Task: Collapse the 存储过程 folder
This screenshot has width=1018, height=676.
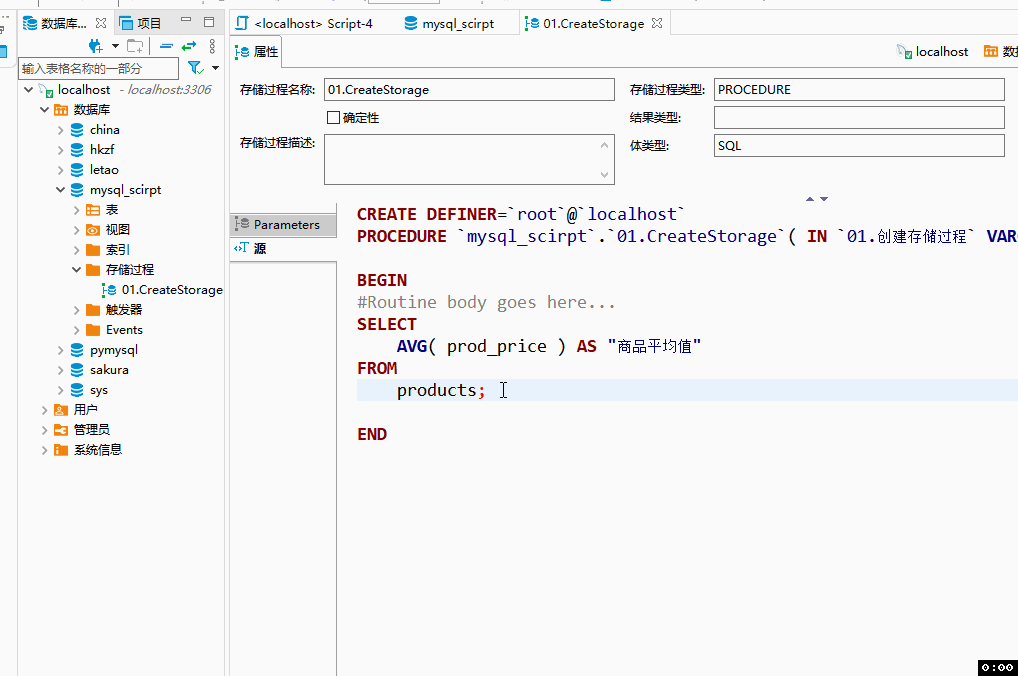Action: pyautogui.click(x=77, y=269)
